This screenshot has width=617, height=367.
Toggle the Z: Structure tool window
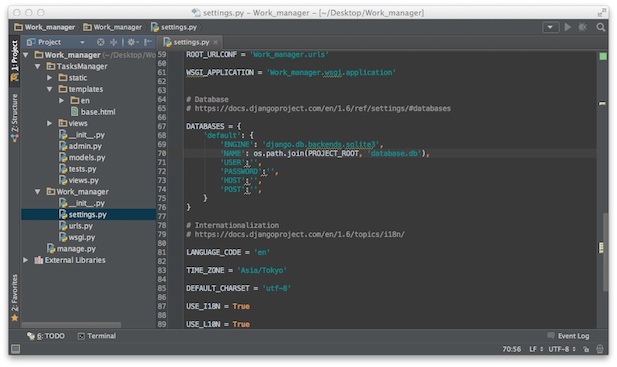(x=15, y=118)
